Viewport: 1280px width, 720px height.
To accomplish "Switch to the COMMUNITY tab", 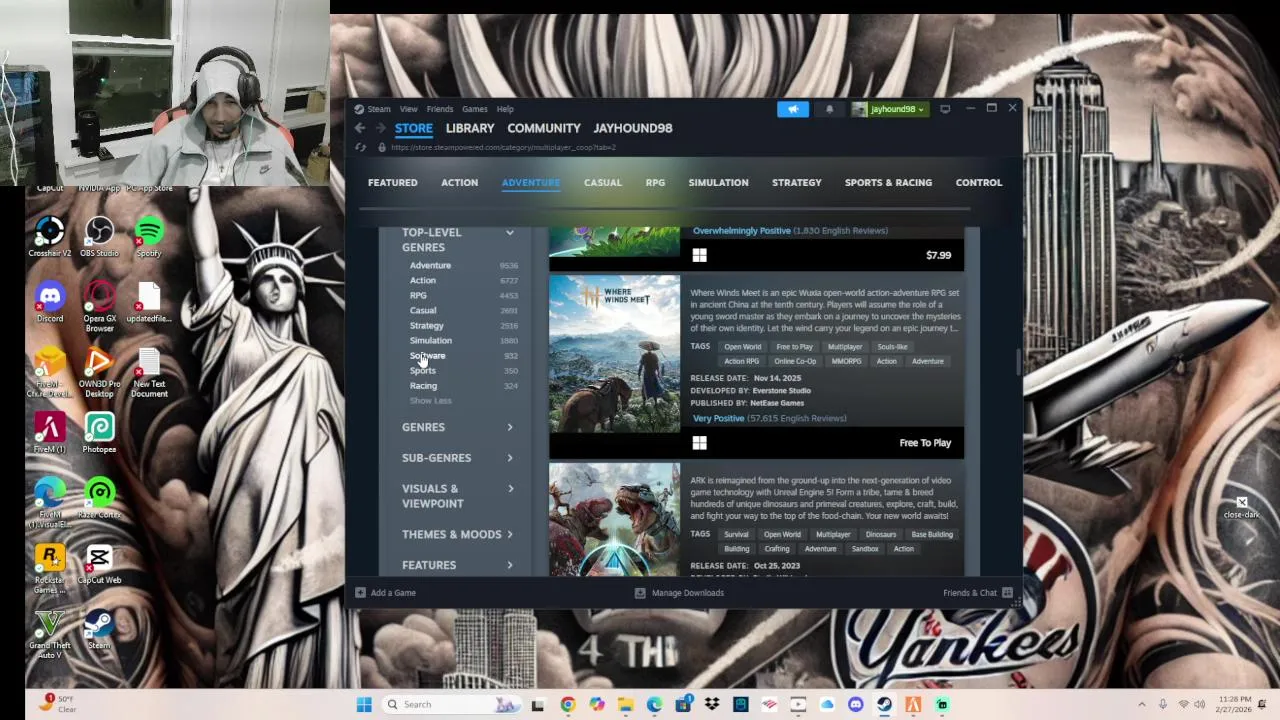I will (x=544, y=128).
